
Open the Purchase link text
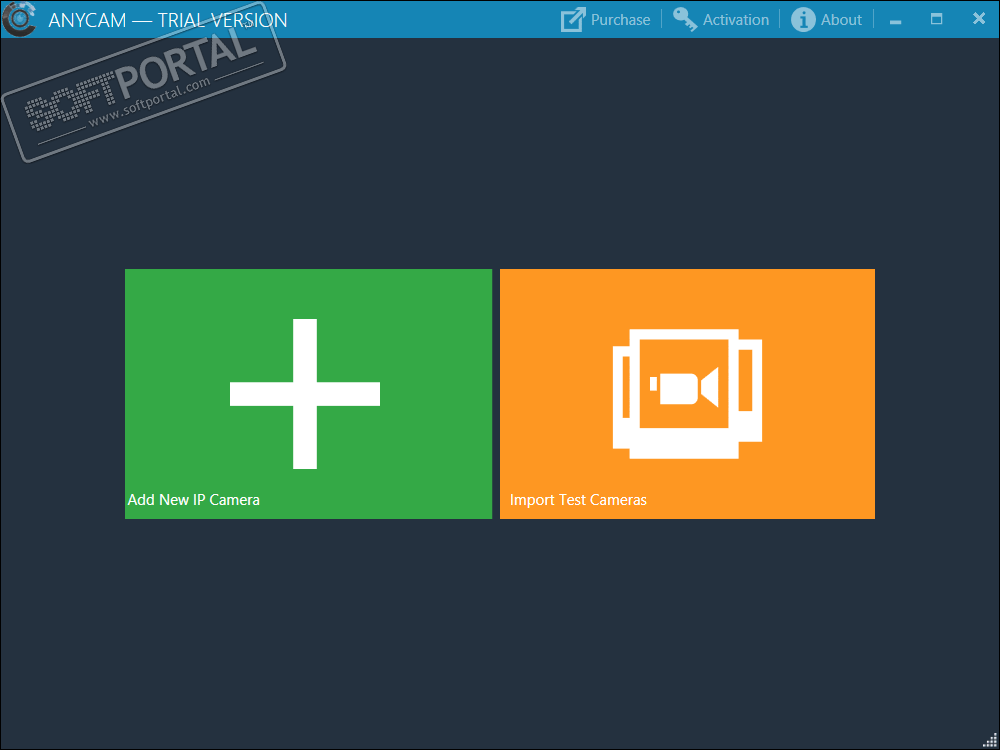click(x=621, y=20)
